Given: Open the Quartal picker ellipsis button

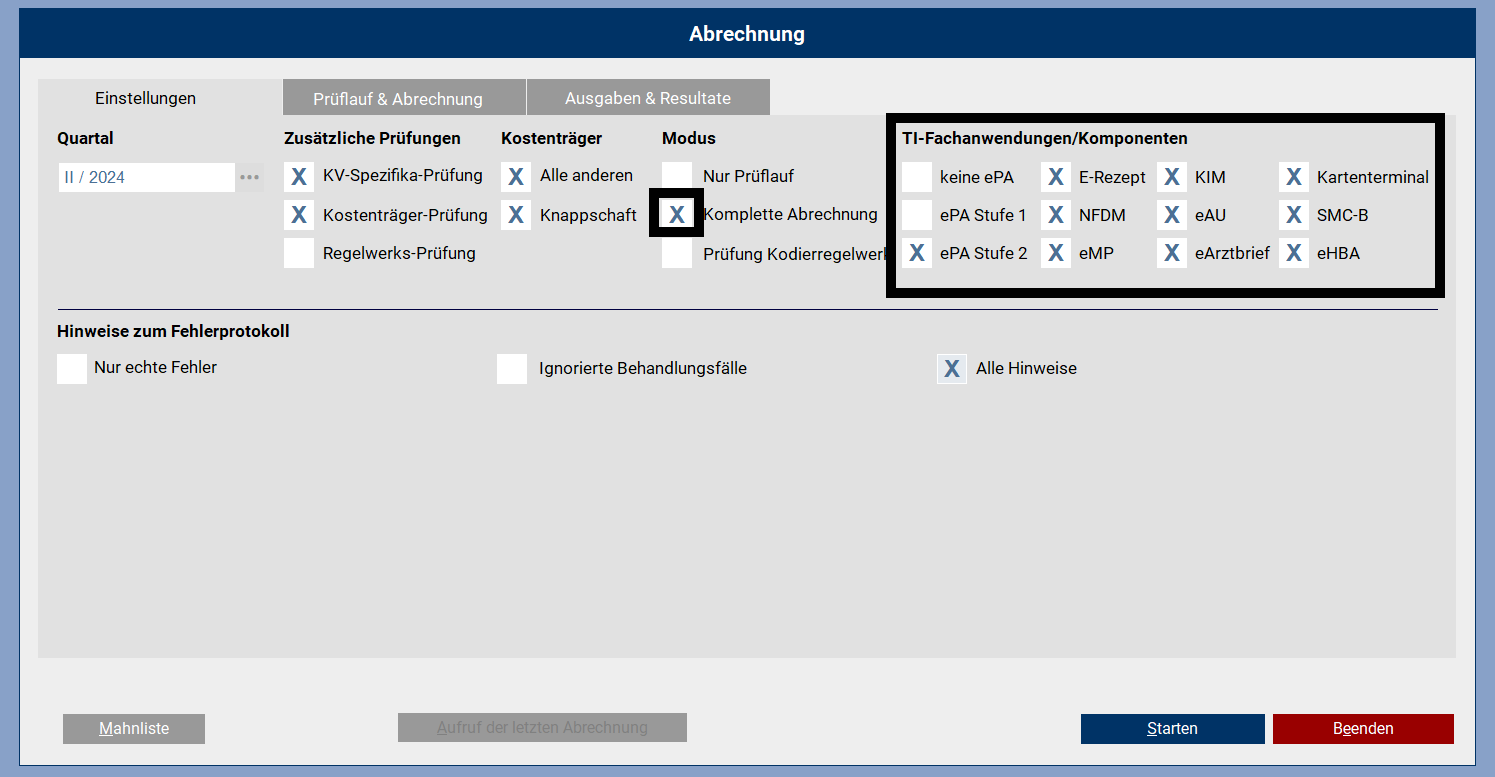Looking at the screenshot, I should [249, 177].
